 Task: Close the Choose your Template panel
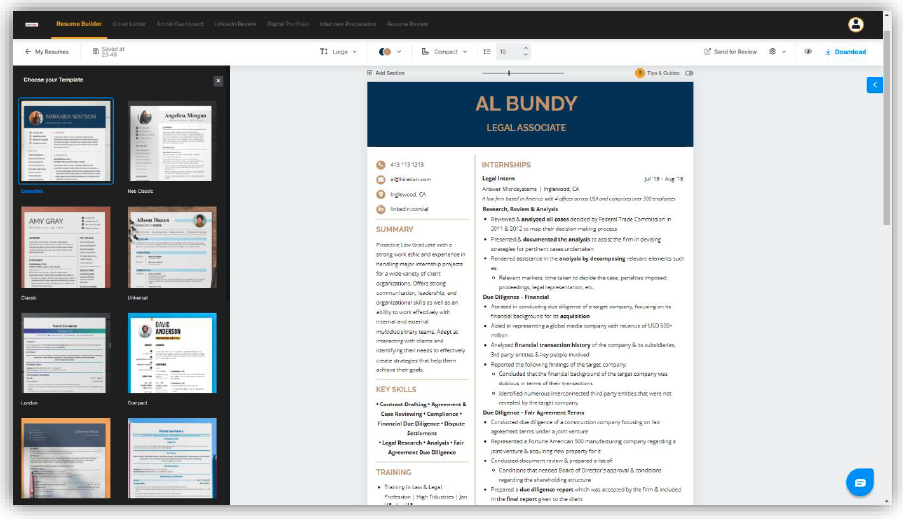click(218, 80)
